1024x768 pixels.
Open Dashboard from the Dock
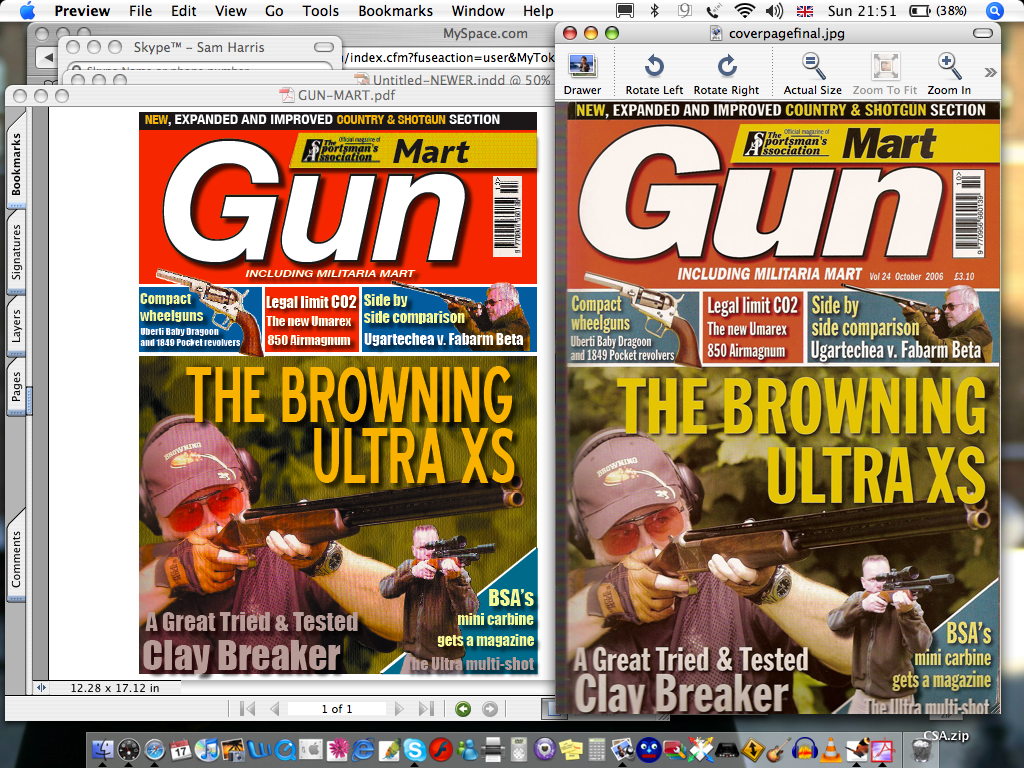pos(129,750)
